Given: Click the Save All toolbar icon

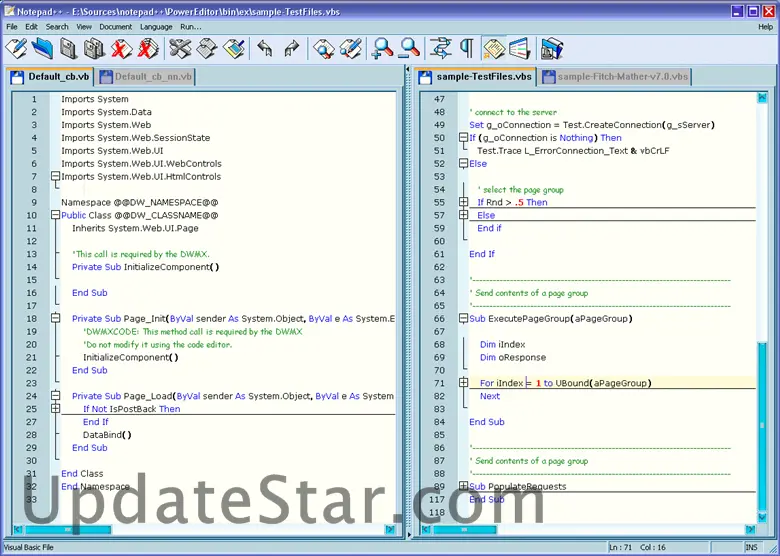Looking at the screenshot, I should 94,48.
